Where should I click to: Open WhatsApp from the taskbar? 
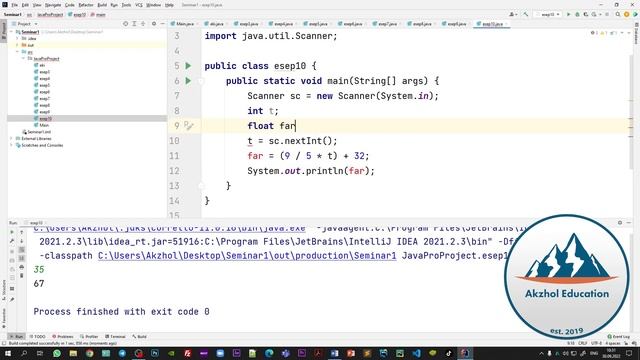57,353
